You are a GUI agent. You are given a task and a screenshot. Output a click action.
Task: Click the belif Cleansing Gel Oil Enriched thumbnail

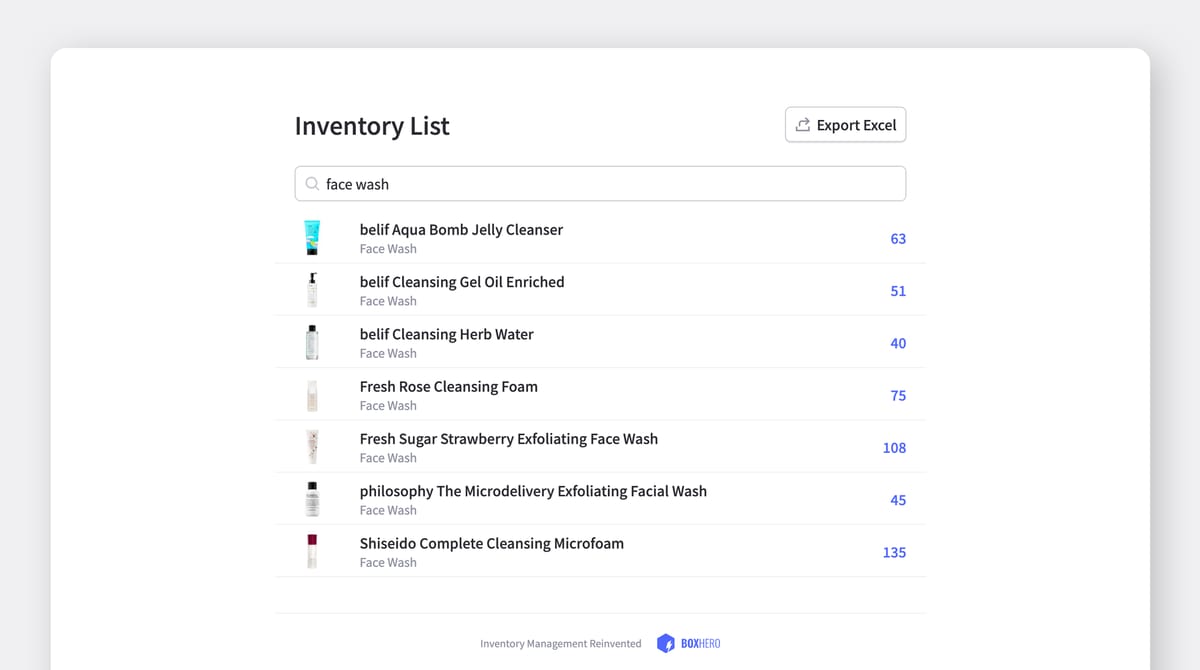pos(311,289)
